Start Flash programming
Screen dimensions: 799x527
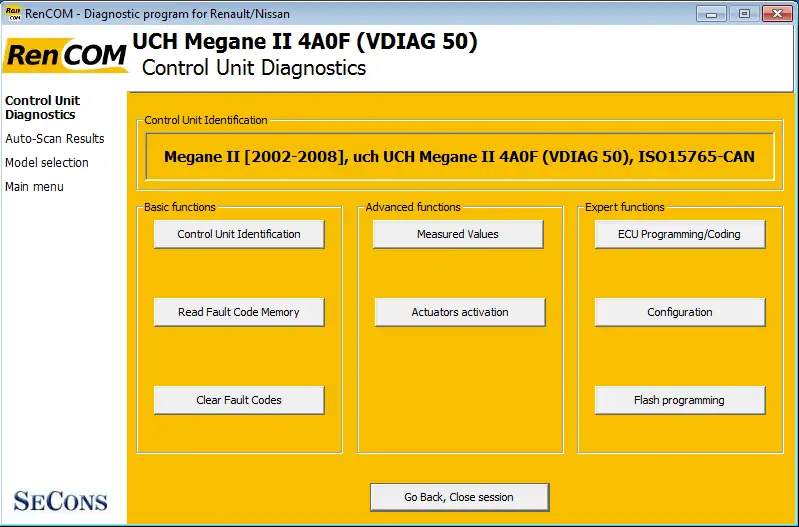(680, 400)
